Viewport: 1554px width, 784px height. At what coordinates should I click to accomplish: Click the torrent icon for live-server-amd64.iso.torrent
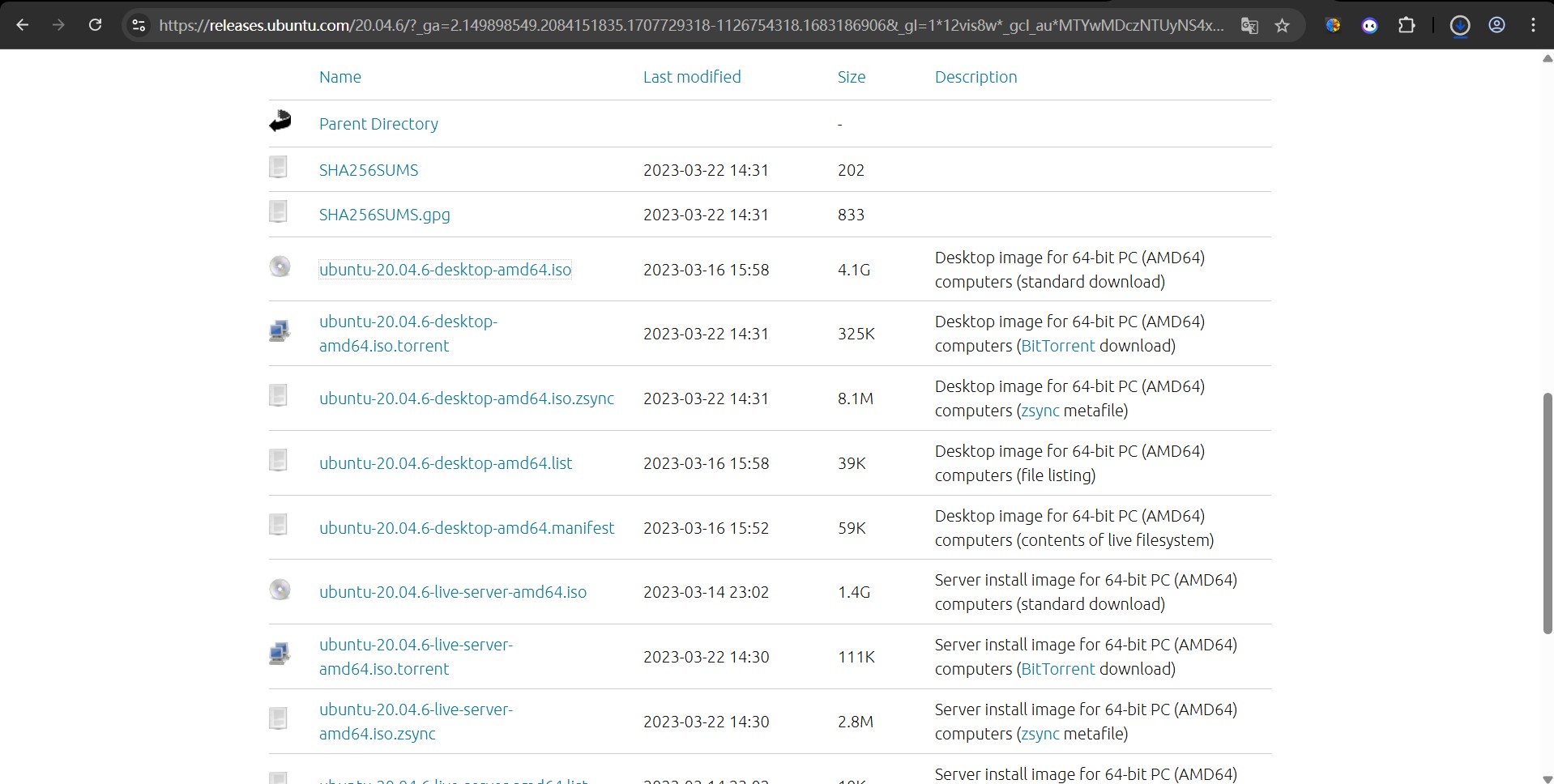pos(280,654)
